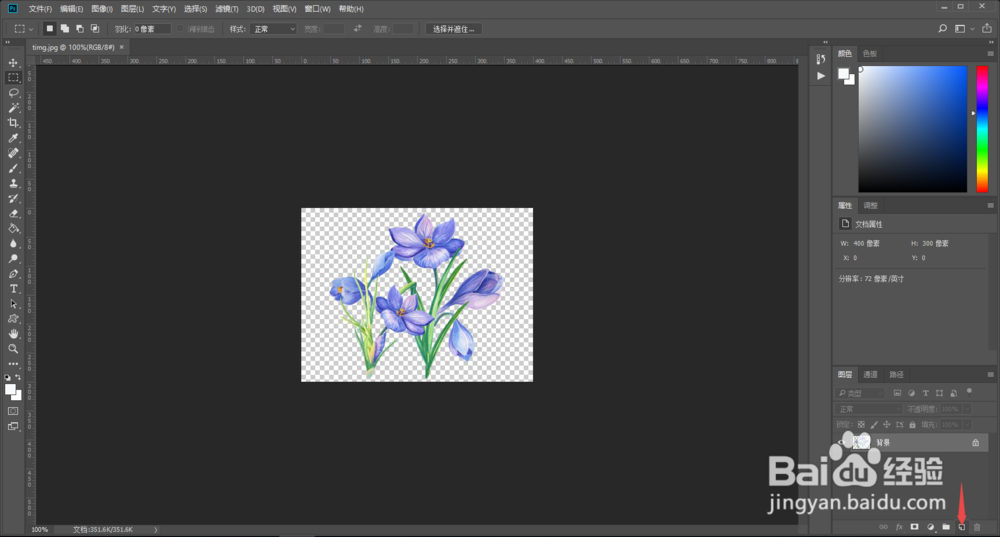The height and width of the screenshot is (537, 1000).
Task: Open the search magnifier in options bar
Action: coord(943,29)
